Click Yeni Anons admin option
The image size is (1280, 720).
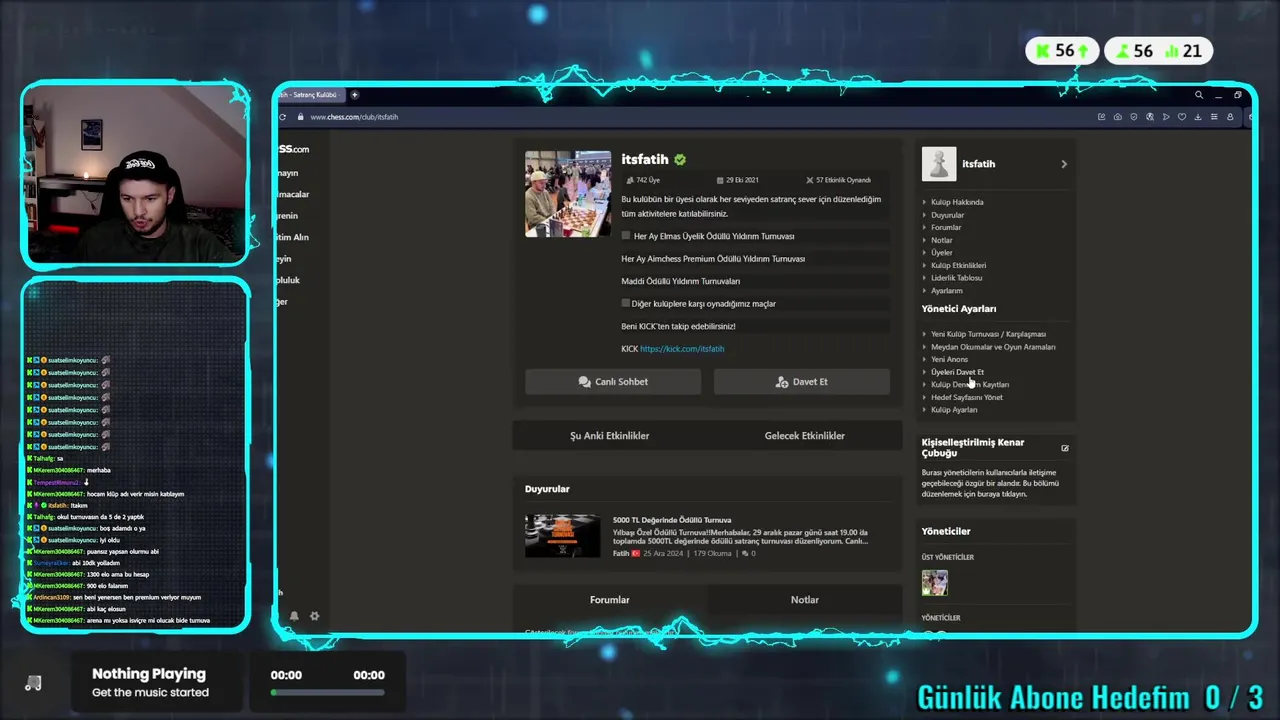coord(949,359)
